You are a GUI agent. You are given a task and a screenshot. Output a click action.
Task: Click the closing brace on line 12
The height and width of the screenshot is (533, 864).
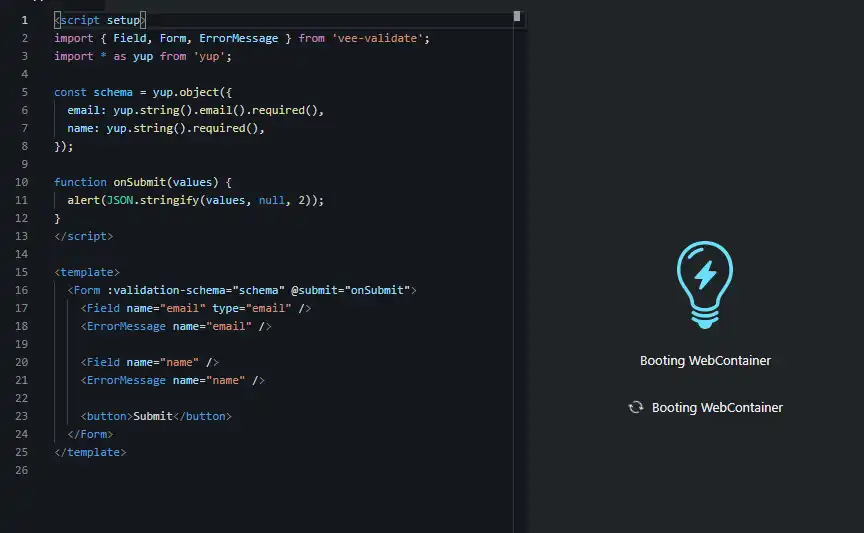coord(57,218)
